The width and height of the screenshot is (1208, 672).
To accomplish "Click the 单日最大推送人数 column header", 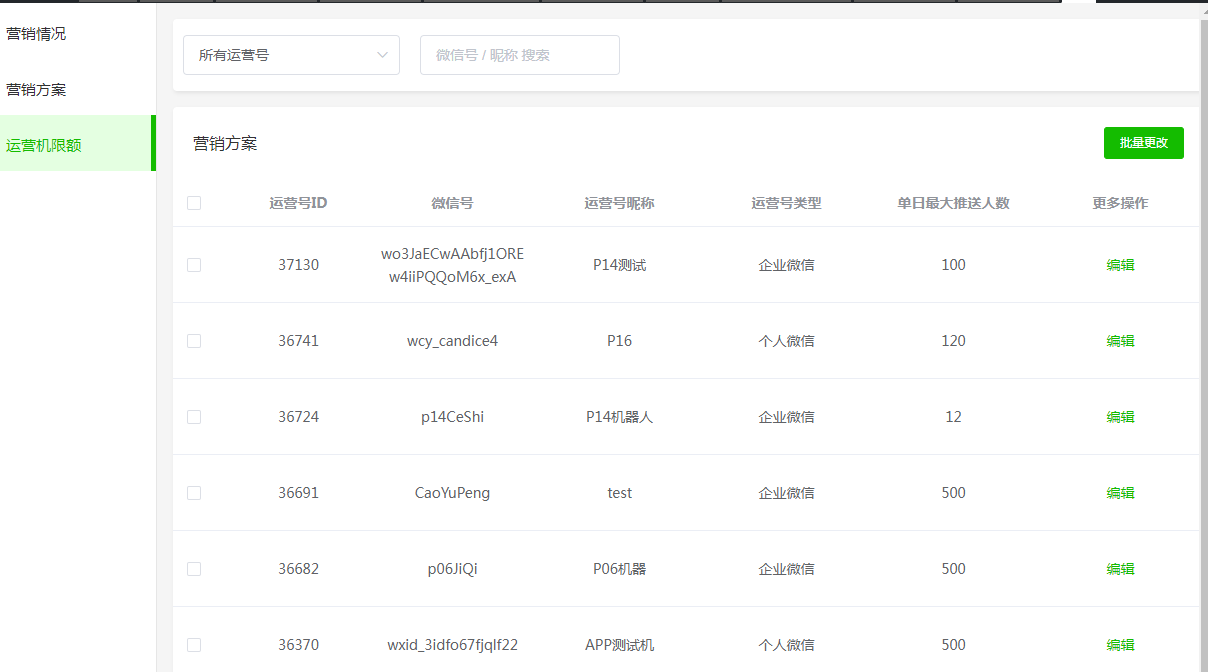I will pyautogui.click(x=953, y=203).
